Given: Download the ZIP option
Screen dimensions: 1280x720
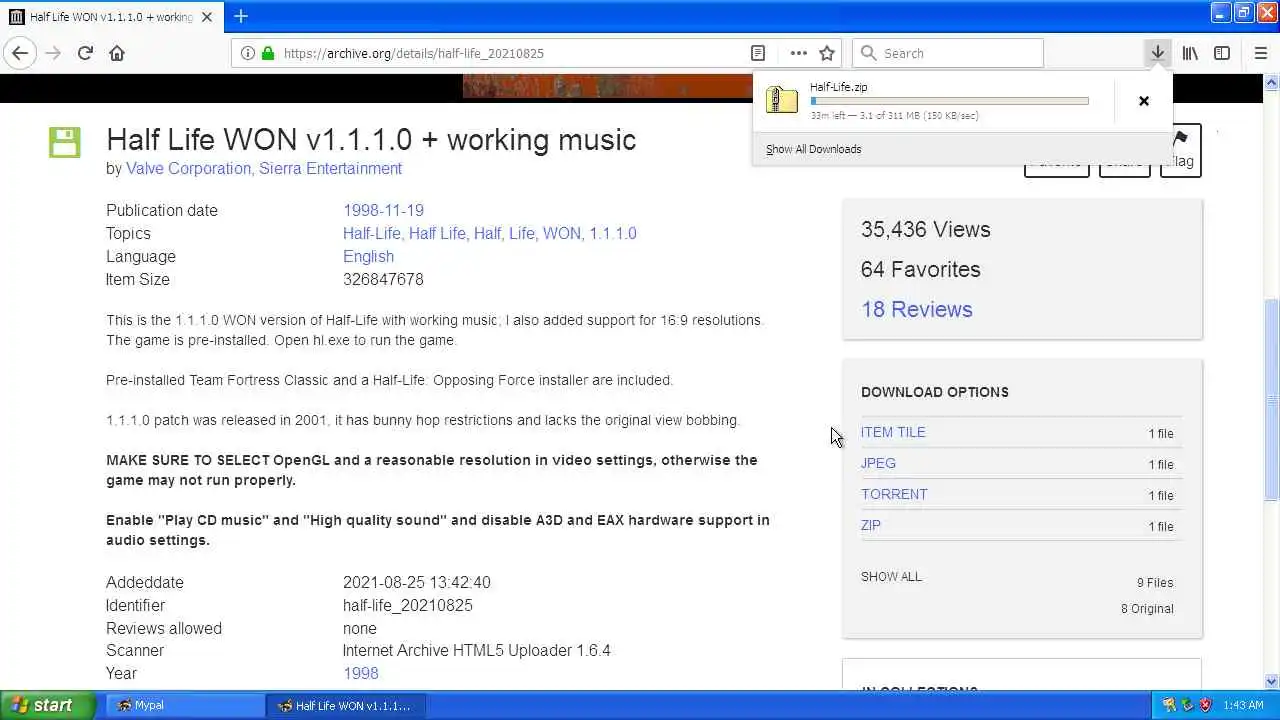Looking at the screenshot, I should pos(871,525).
